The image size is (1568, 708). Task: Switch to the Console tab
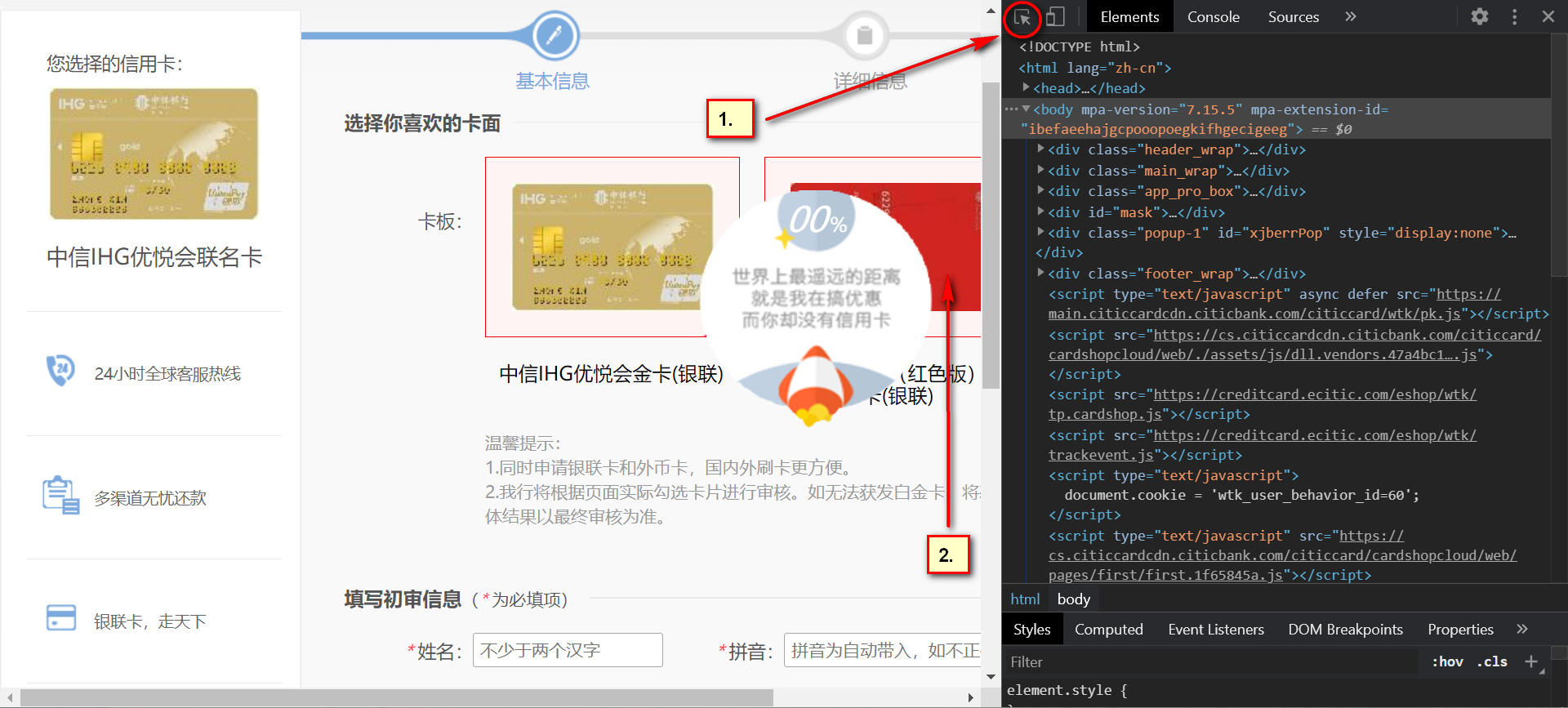click(1213, 16)
